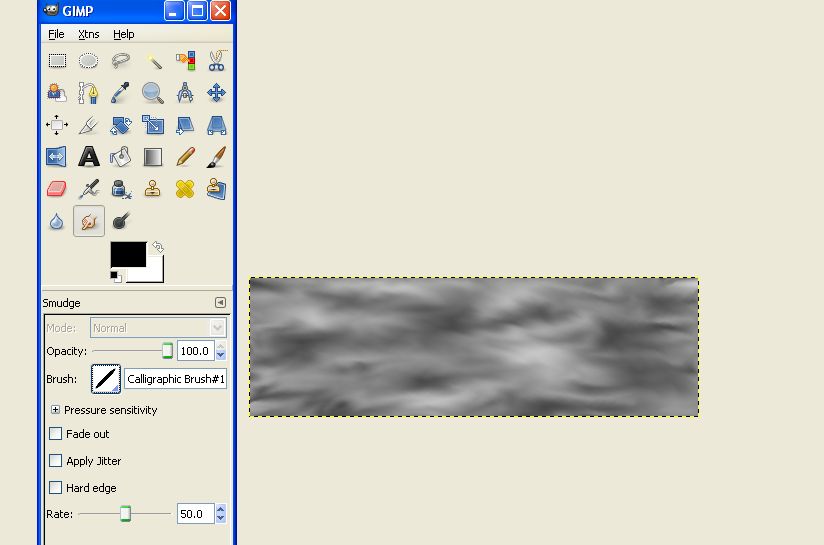Select the Heal bandage tool

(x=185, y=189)
